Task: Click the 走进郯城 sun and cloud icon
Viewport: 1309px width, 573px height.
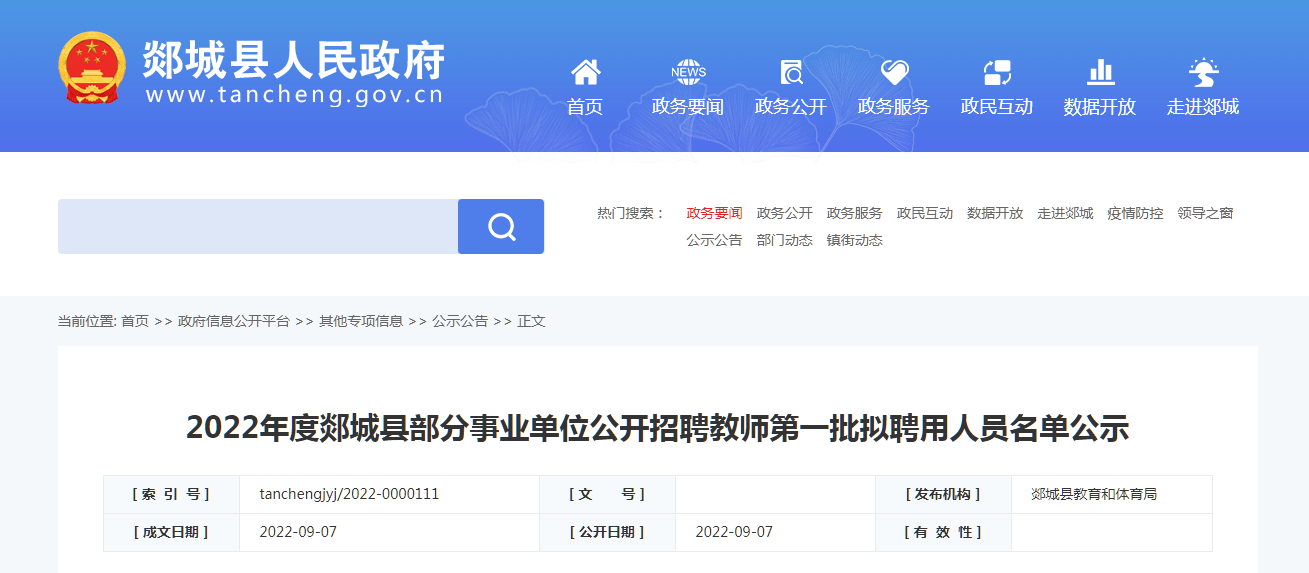Action: point(1203,72)
